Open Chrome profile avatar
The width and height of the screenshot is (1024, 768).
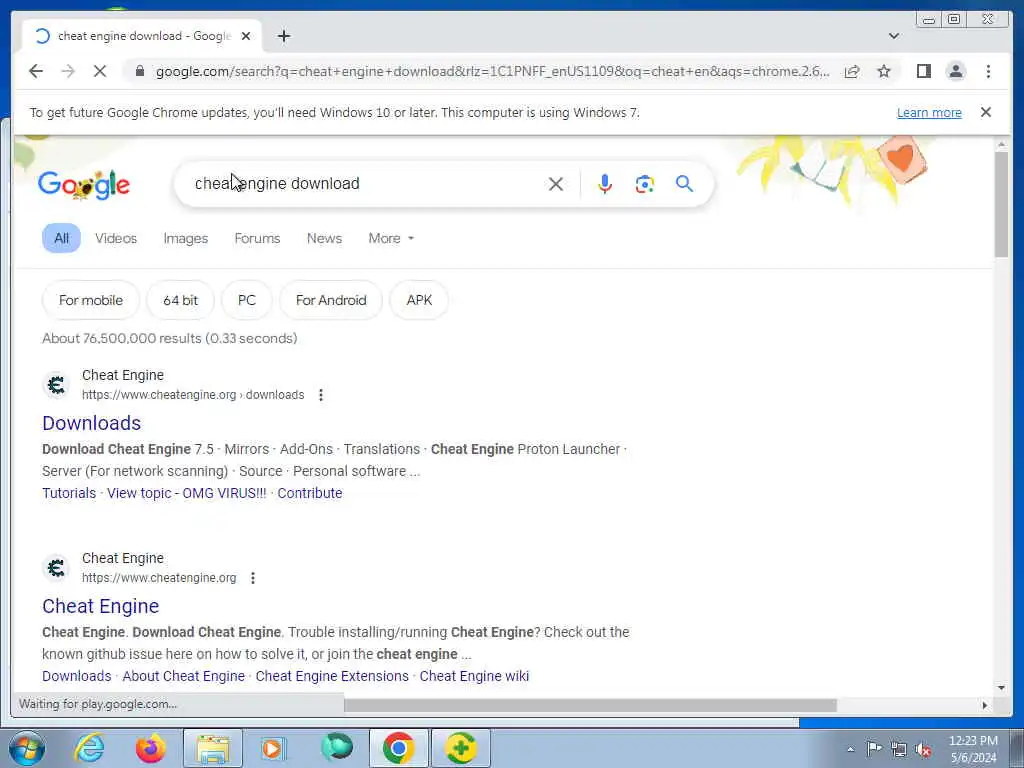click(956, 71)
